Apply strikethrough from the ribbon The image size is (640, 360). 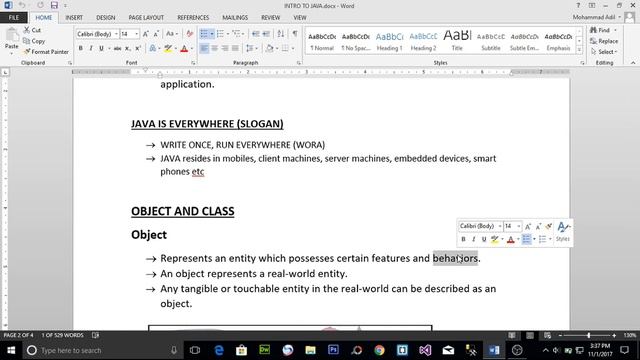click(118, 49)
